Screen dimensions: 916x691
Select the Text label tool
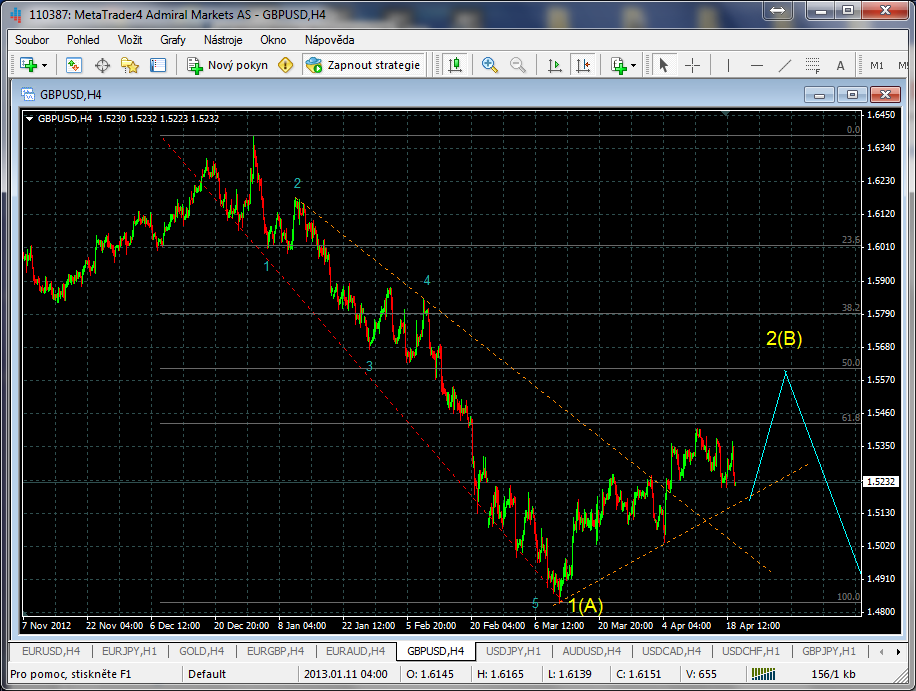[x=840, y=65]
